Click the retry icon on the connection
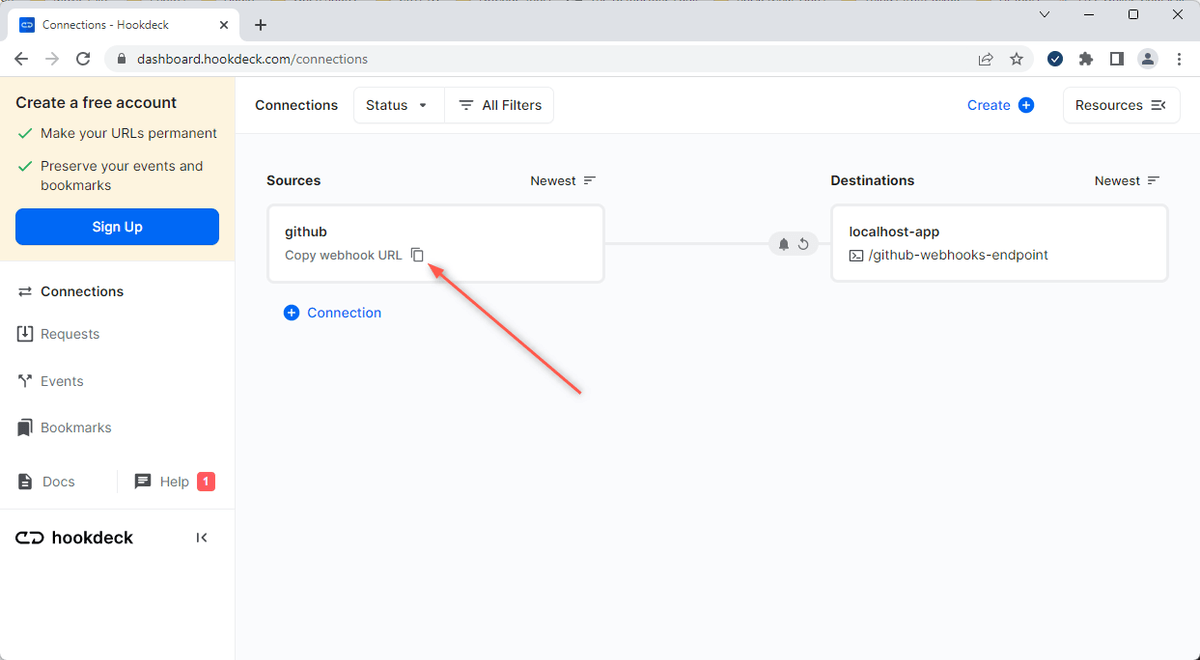Screen dimensions: 1200x660 803,243
